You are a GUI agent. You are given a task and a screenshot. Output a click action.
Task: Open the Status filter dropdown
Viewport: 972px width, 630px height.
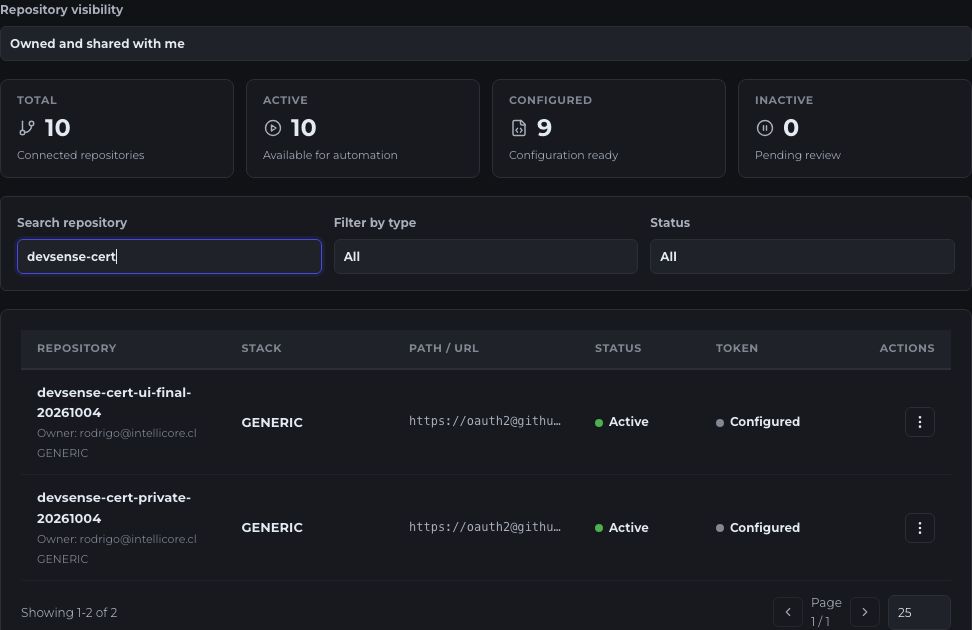tap(802, 257)
